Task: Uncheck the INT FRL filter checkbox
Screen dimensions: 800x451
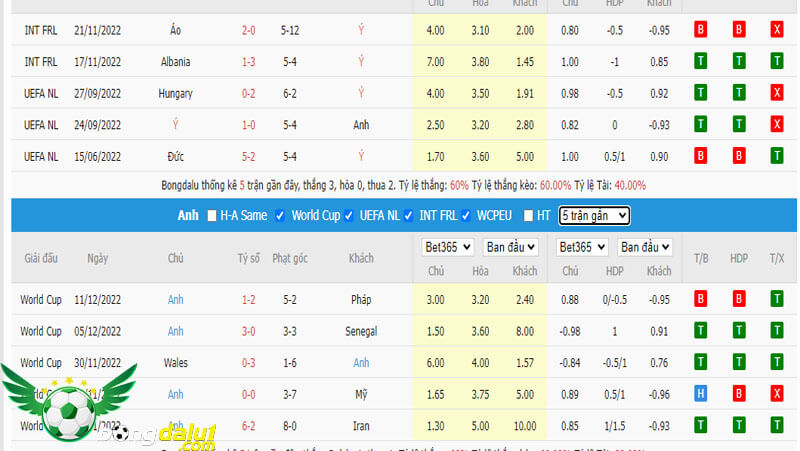Action: pyautogui.click(x=408, y=216)
